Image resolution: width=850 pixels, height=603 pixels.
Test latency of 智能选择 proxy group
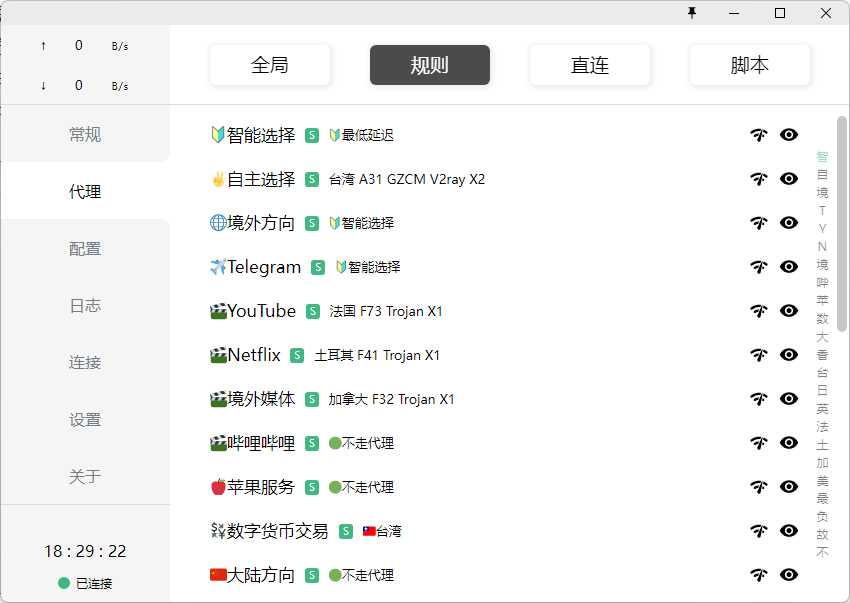point(759,135)
